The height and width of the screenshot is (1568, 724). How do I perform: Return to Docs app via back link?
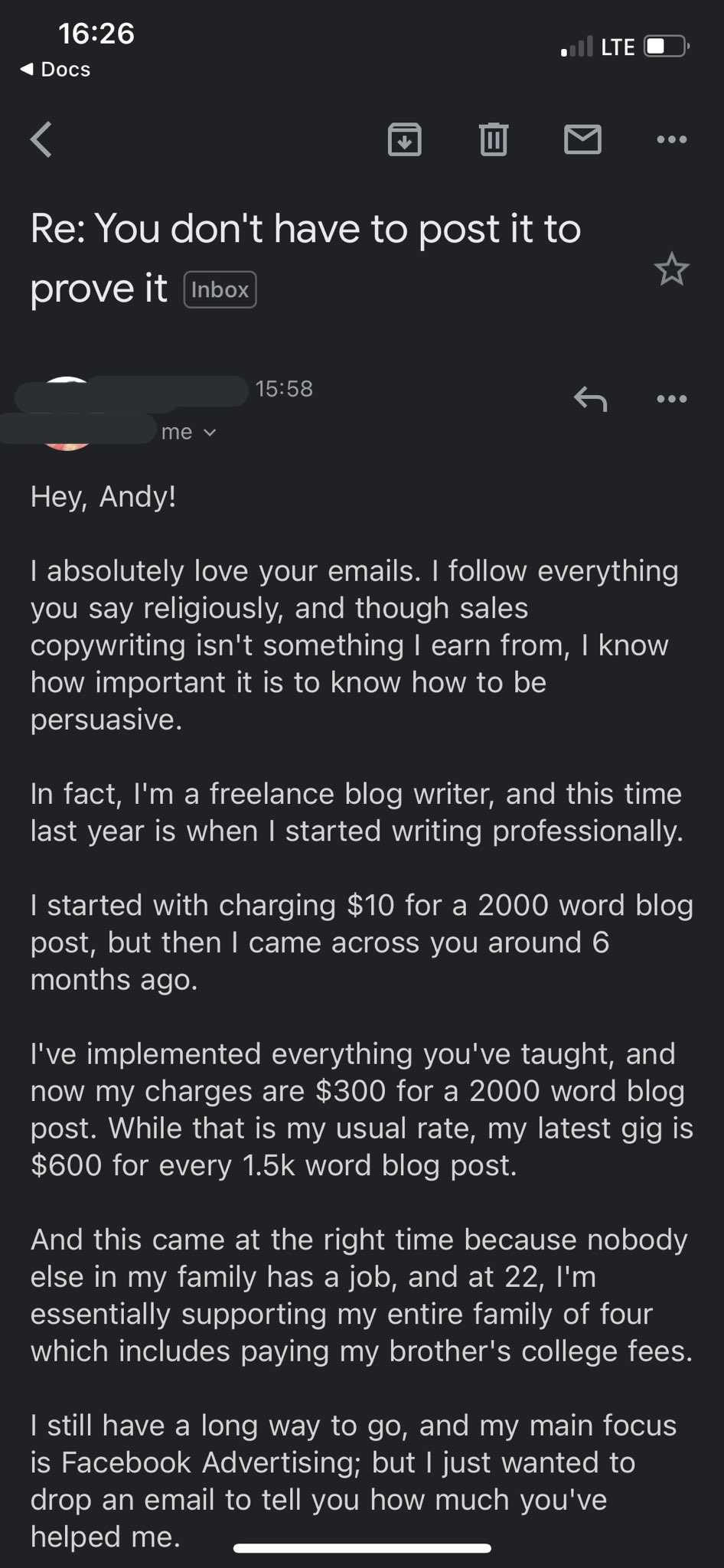[x=55, y=69]
